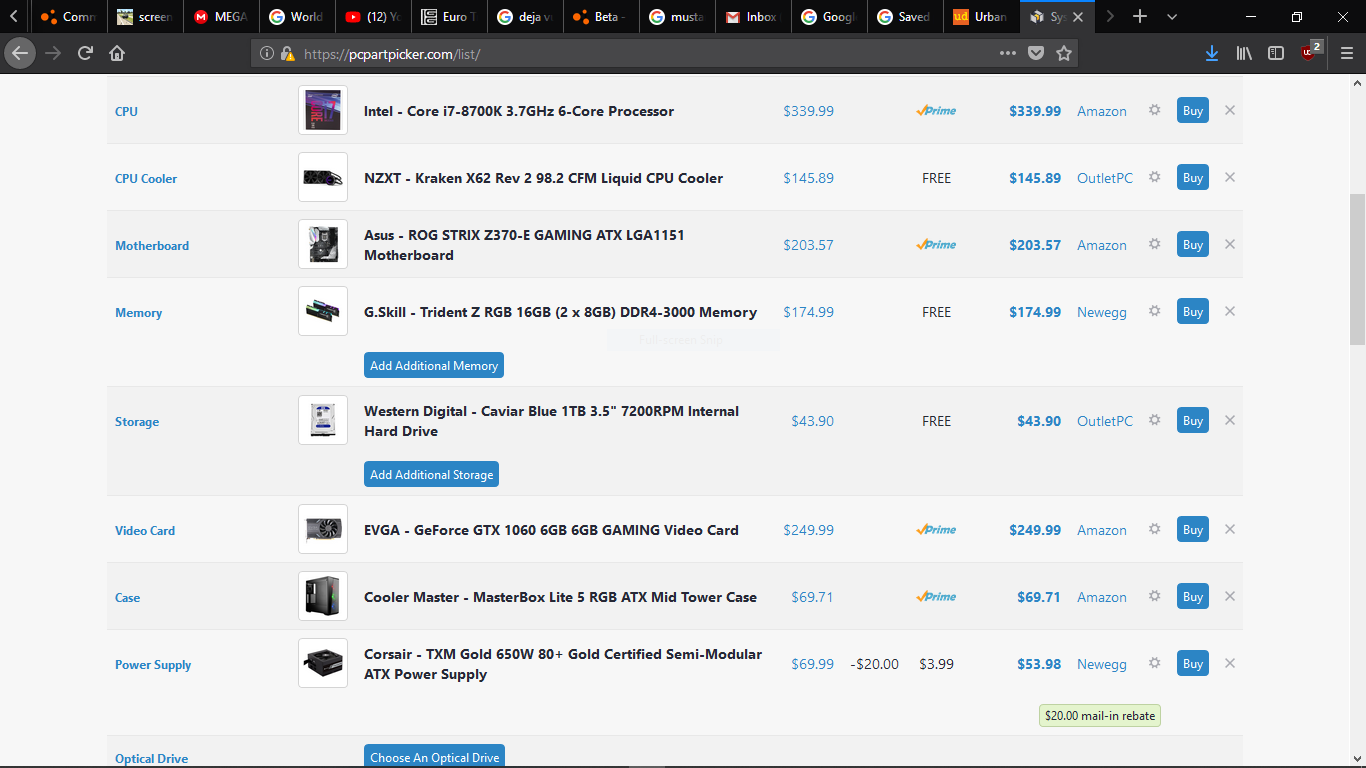Click Buy for the Intel CPU
Image resolution: width=1366 pixels, height=768 pixels.
tap(1193, 110)
